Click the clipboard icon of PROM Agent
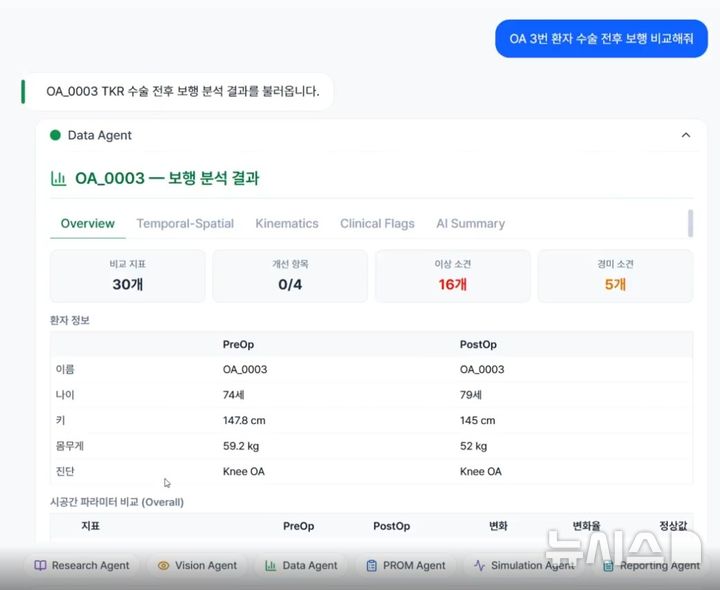720x590 pixels. tap(371, 566)
